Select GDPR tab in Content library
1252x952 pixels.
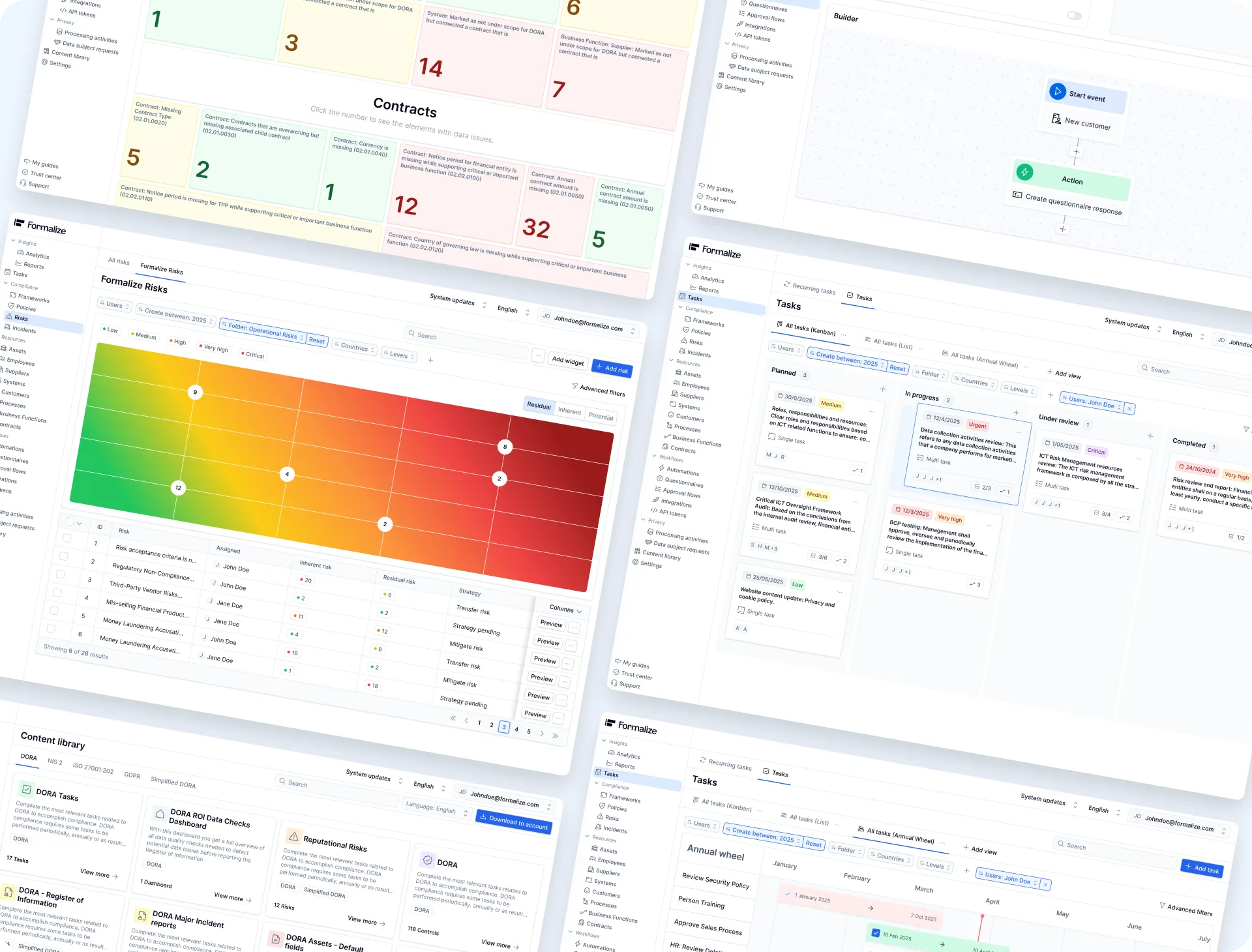[x=132, y=775]
